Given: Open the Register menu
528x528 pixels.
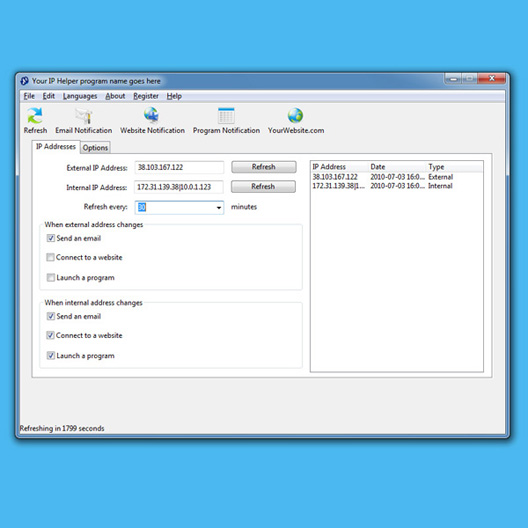Looking at the screenshot, I should point(146,96).
